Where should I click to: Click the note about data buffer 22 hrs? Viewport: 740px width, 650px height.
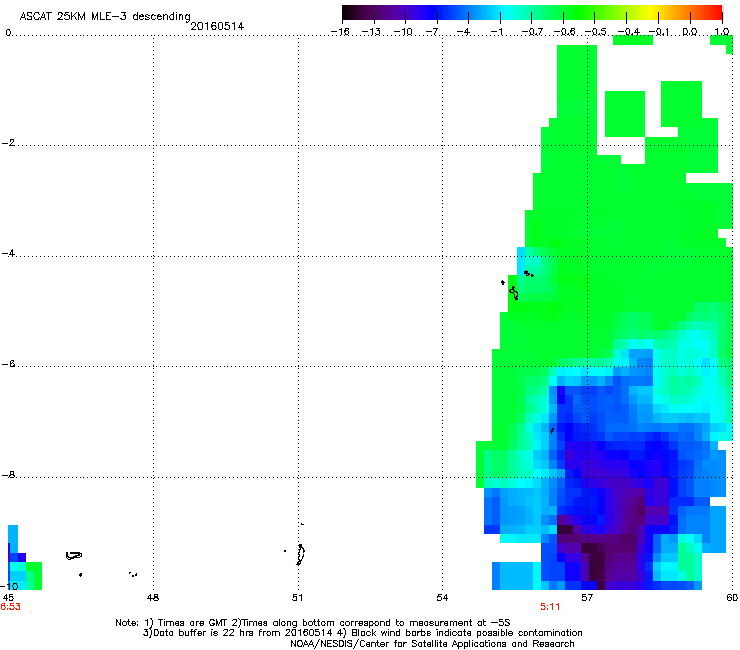tap(239, 633)
